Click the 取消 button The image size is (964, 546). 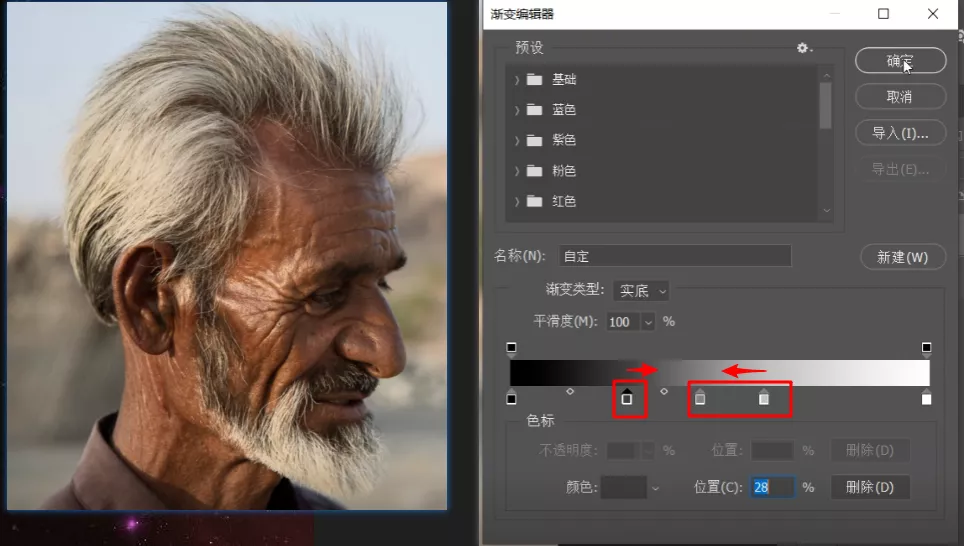900,97
